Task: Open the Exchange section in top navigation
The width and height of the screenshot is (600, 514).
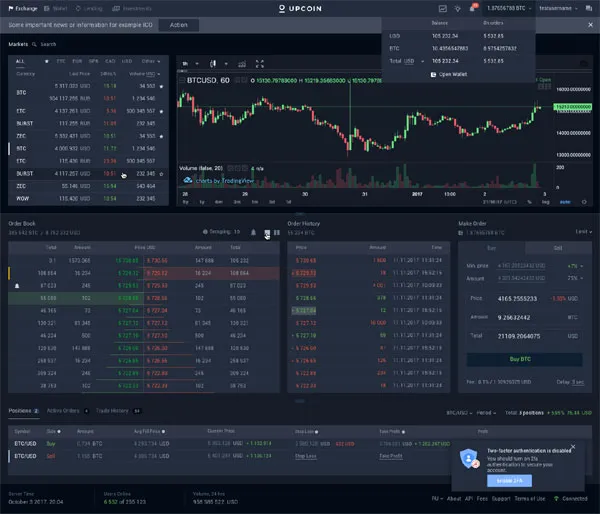Action: [x=23, y=8]
